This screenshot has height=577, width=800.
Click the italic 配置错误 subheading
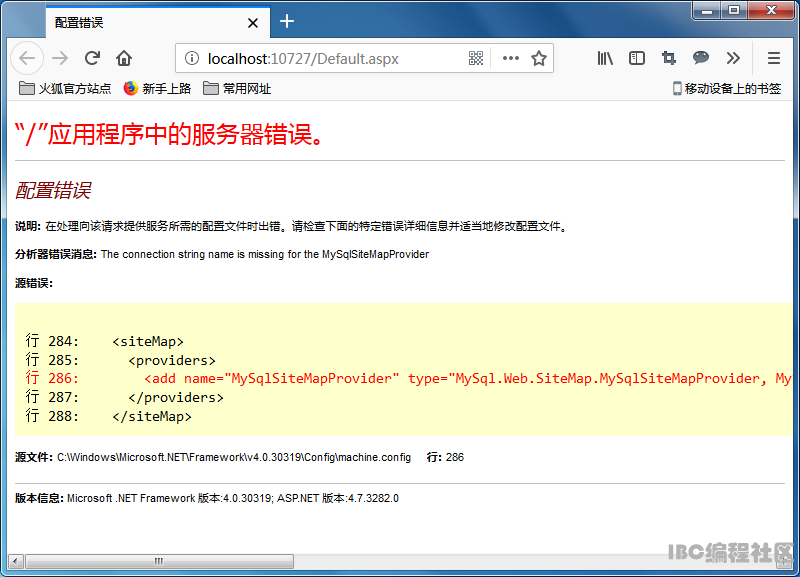tap(53, 190)
